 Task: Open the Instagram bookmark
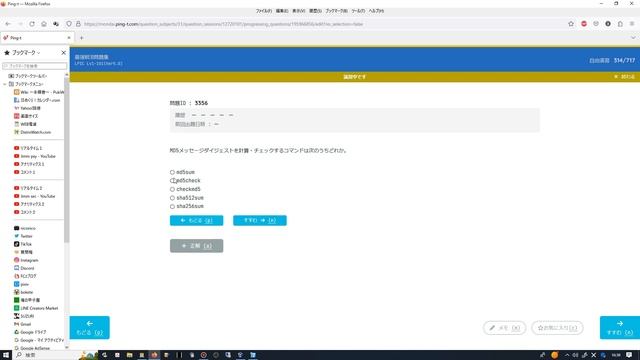[x=26, y=260]
